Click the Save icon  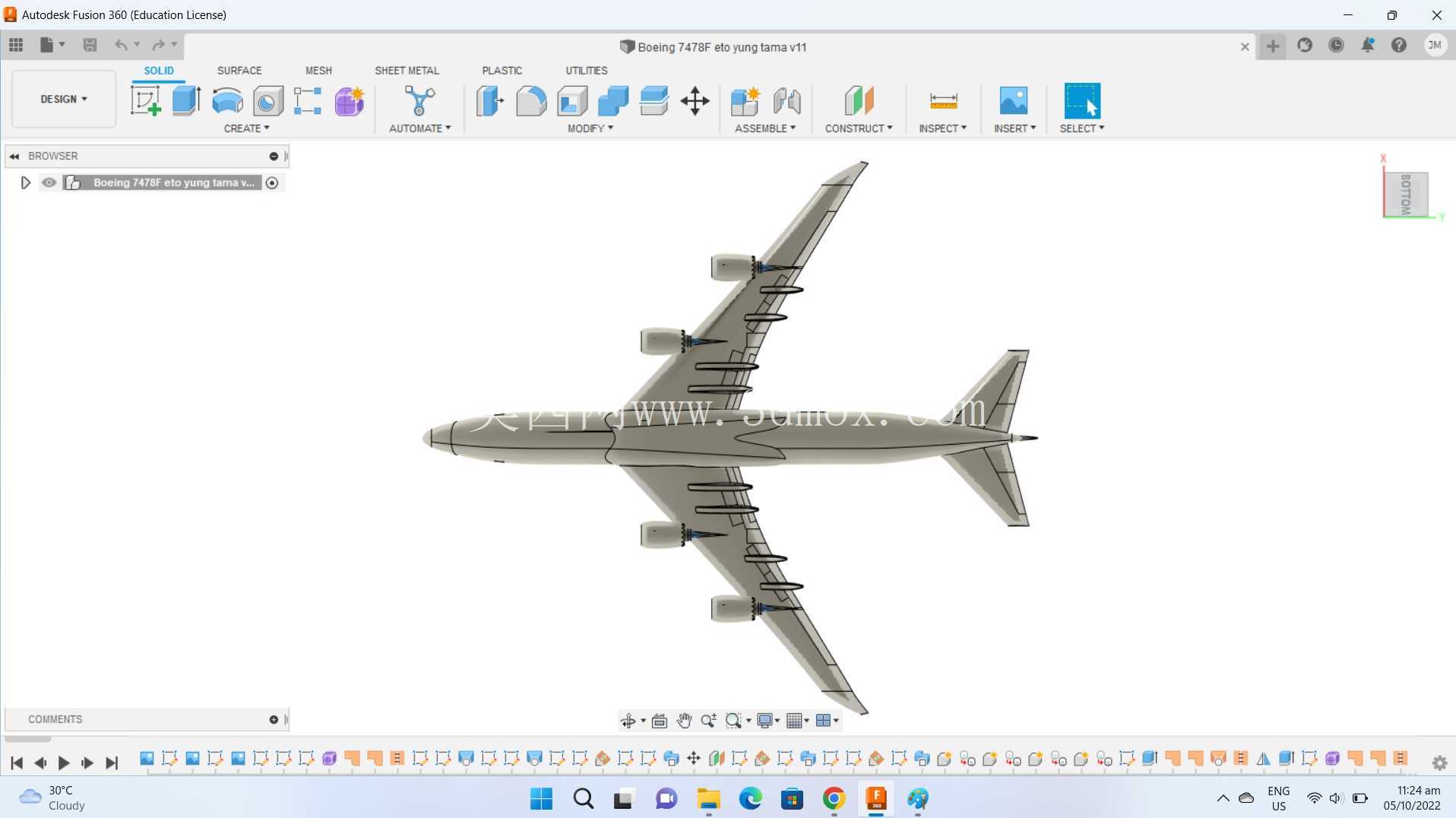coord(90,45)
